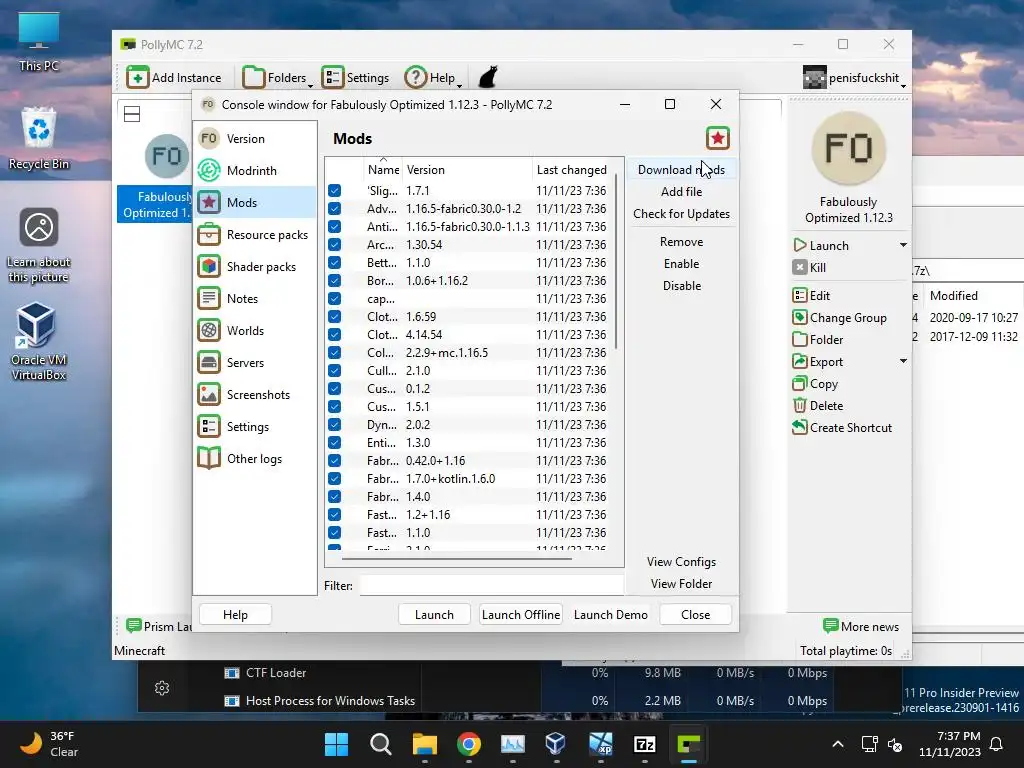
Task: Click the More news link
Action: 861,626
